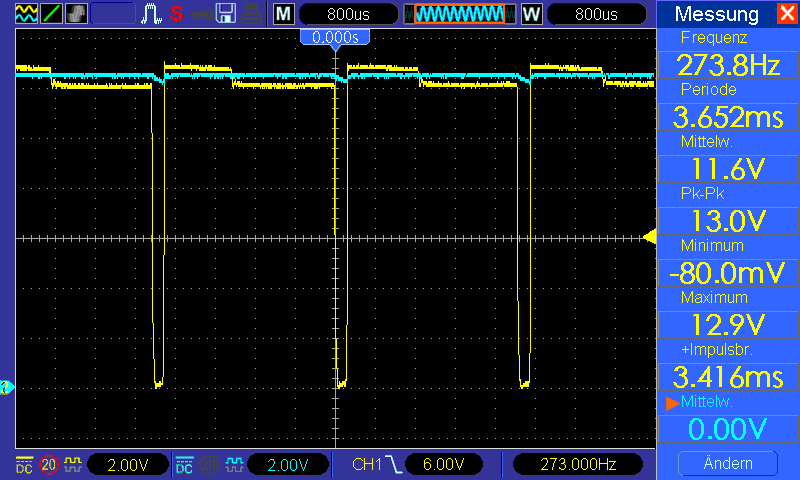Screen dimensions: 800x480
Task: Click the red S stop status icon
Action: pos(177,14)
